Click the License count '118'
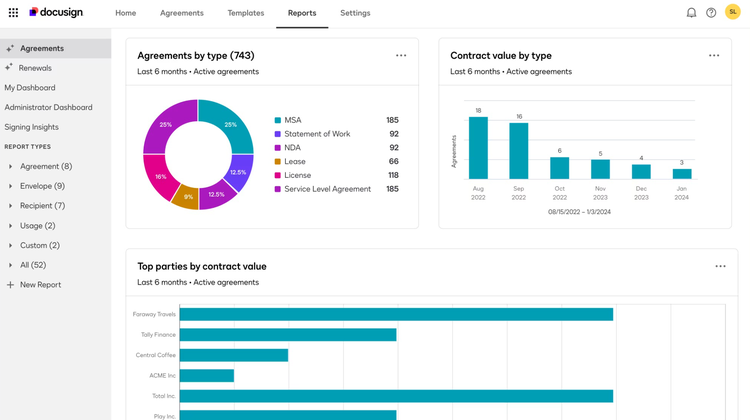This screenshot has height=420, width=750. point(393,176)
